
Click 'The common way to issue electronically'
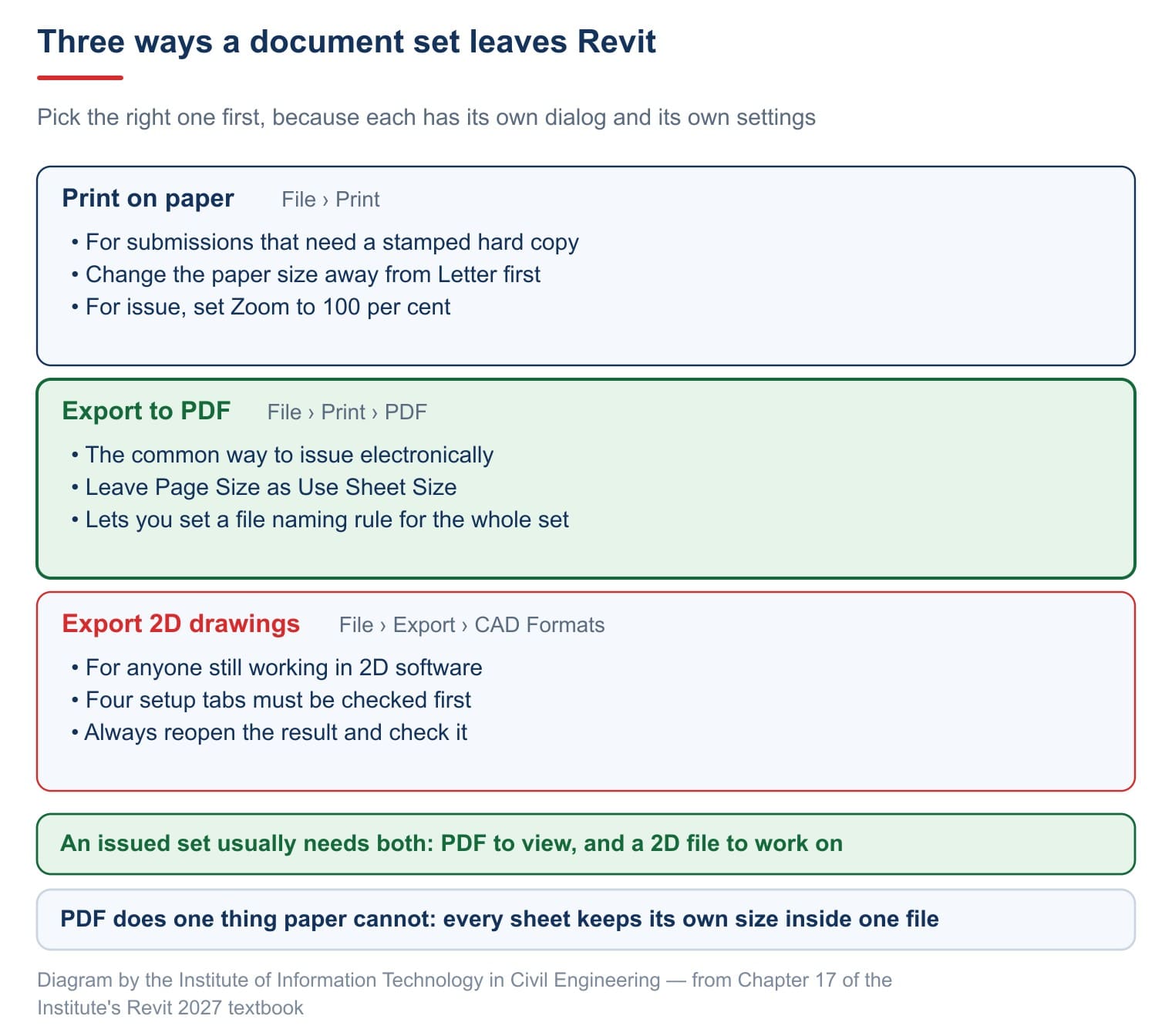pyautogui.click(x=289, y=455)
